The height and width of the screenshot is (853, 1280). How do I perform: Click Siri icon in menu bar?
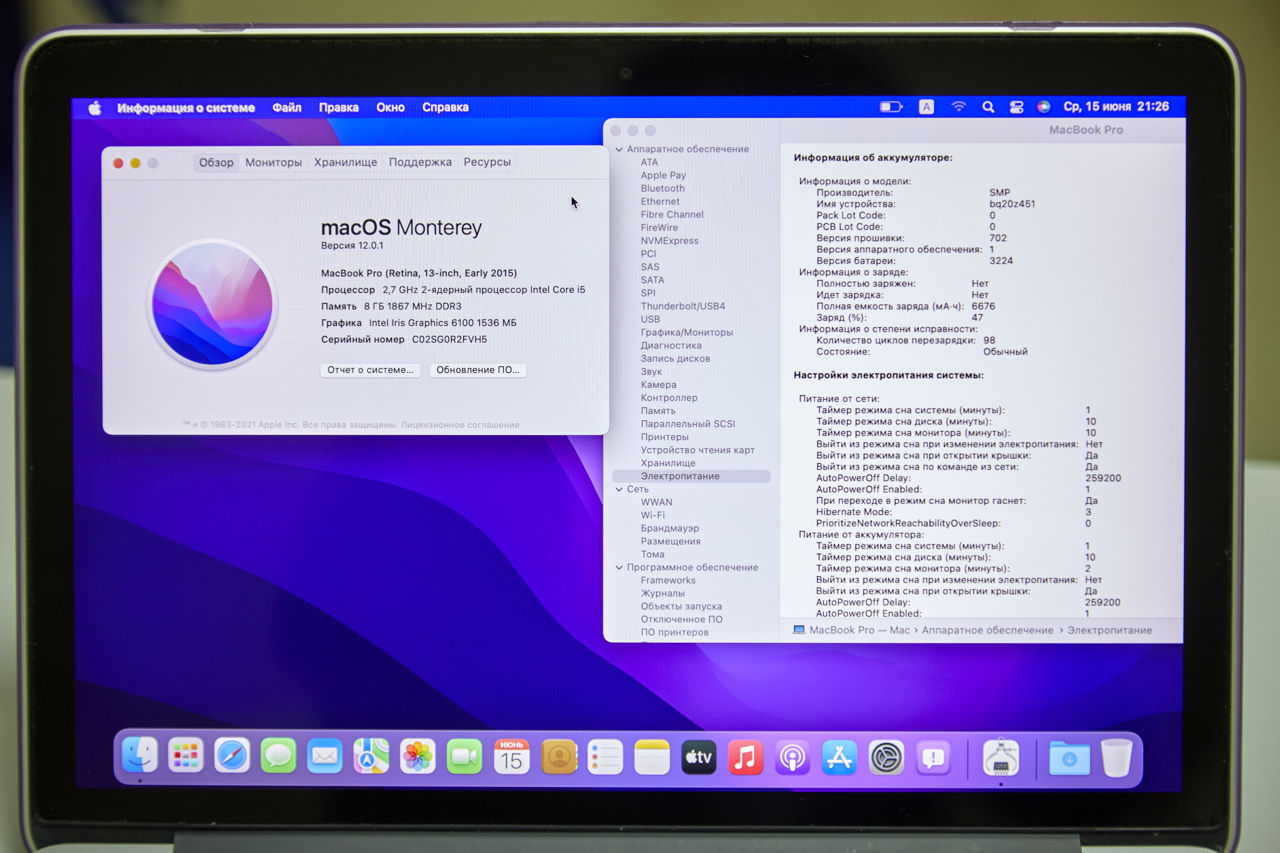click(1043, 106)
